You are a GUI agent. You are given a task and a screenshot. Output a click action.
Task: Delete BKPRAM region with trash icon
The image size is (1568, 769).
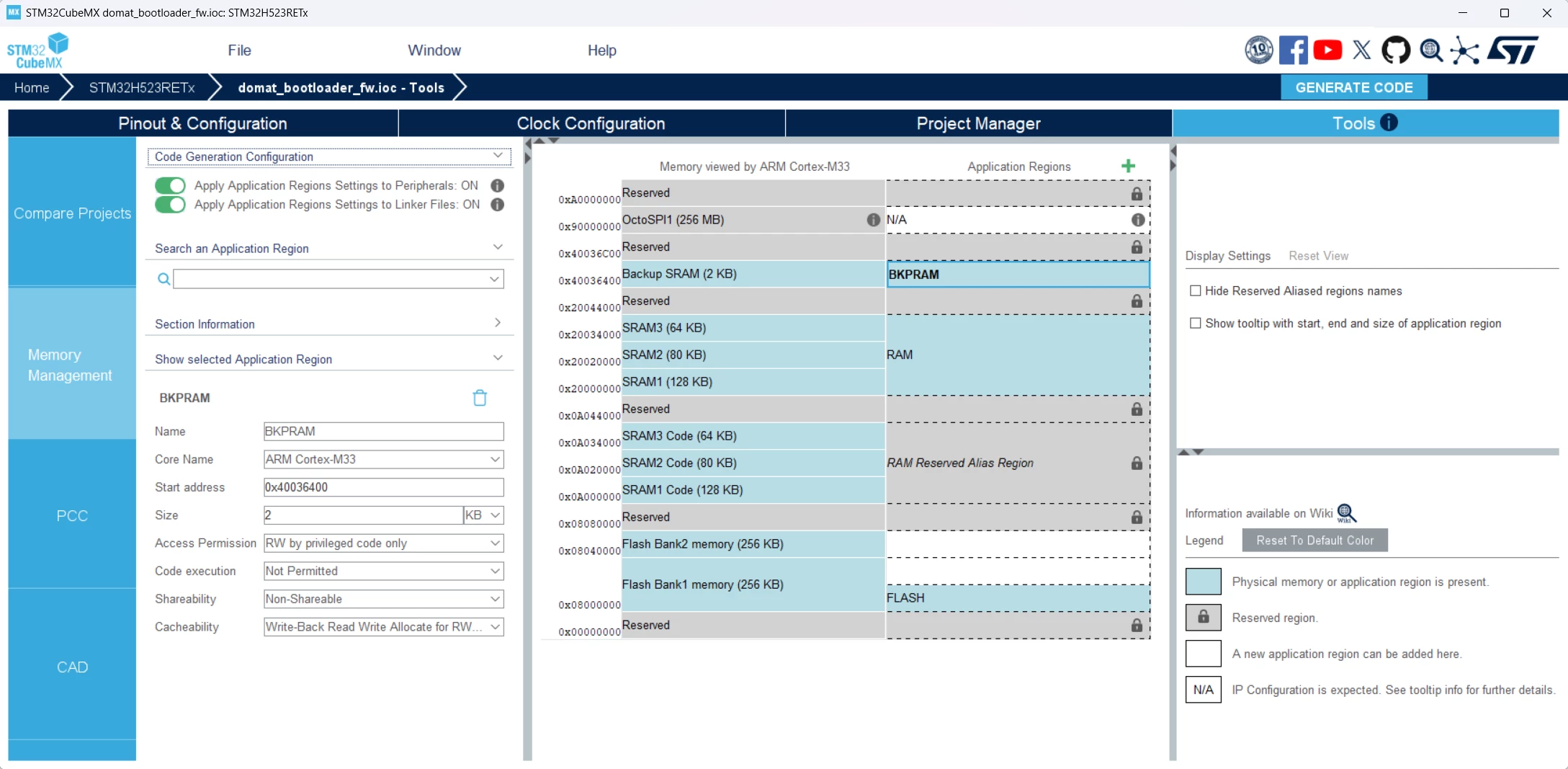[480, 398]
